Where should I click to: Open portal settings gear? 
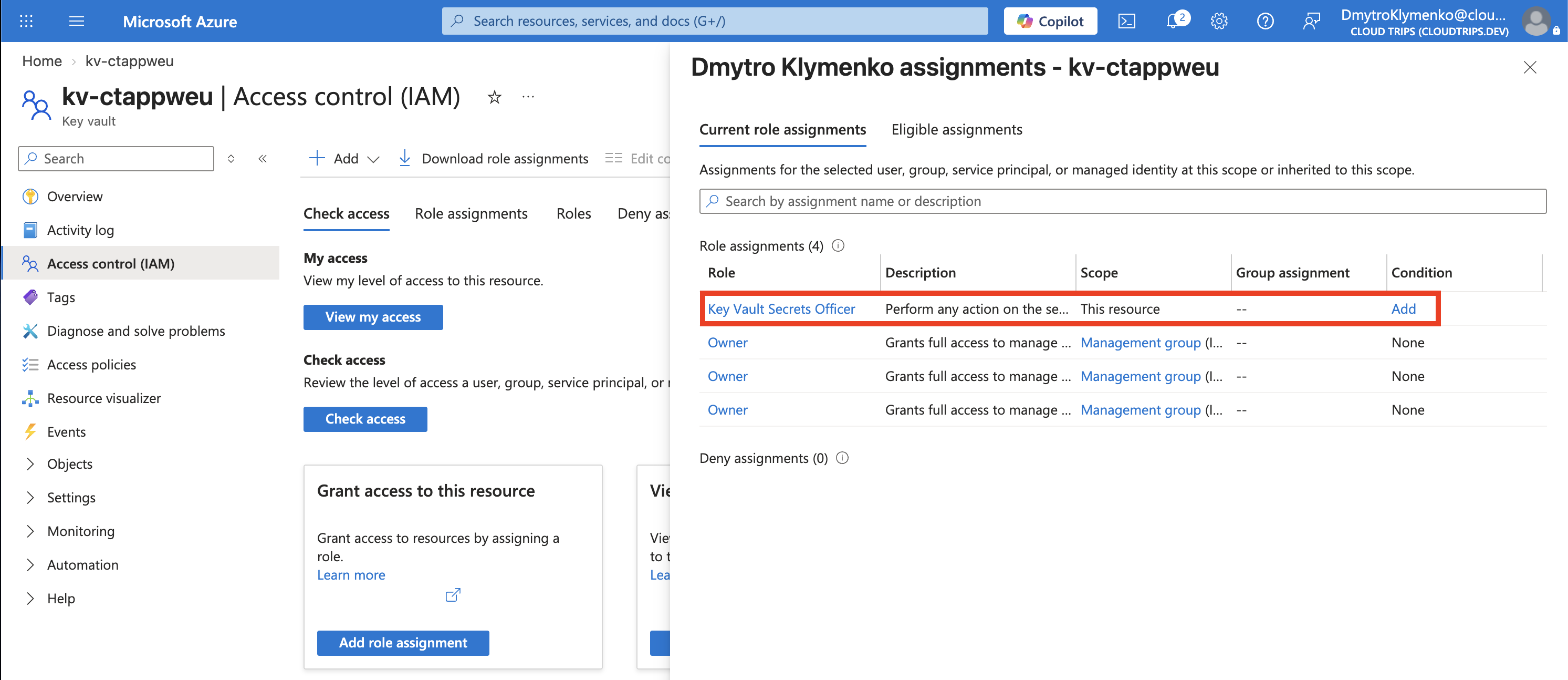pos(1219,22)
